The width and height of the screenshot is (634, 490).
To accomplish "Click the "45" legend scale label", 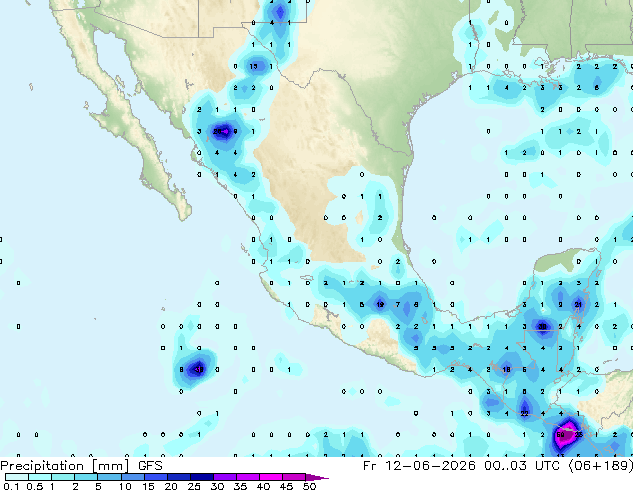I will (286, 486).
